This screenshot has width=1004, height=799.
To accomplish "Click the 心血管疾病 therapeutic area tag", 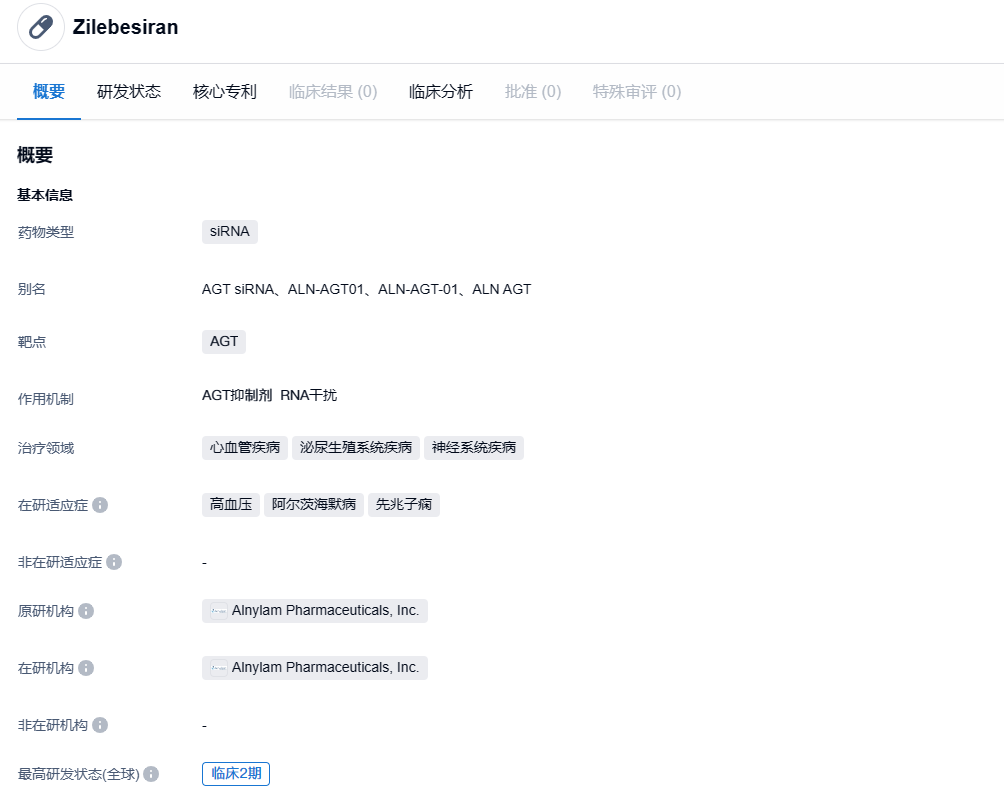I will point(245,448).
